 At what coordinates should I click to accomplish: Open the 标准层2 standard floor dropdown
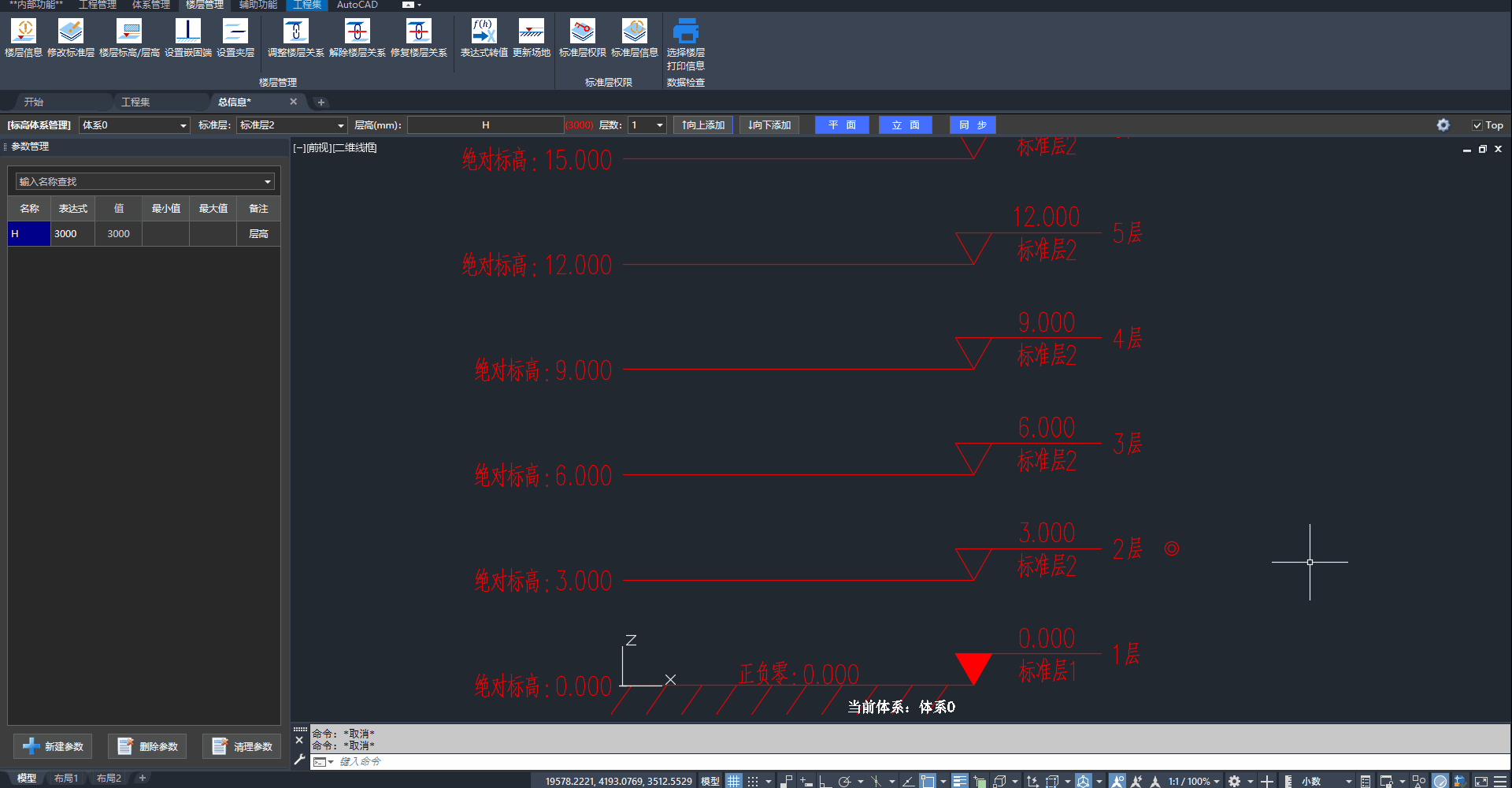340,125
